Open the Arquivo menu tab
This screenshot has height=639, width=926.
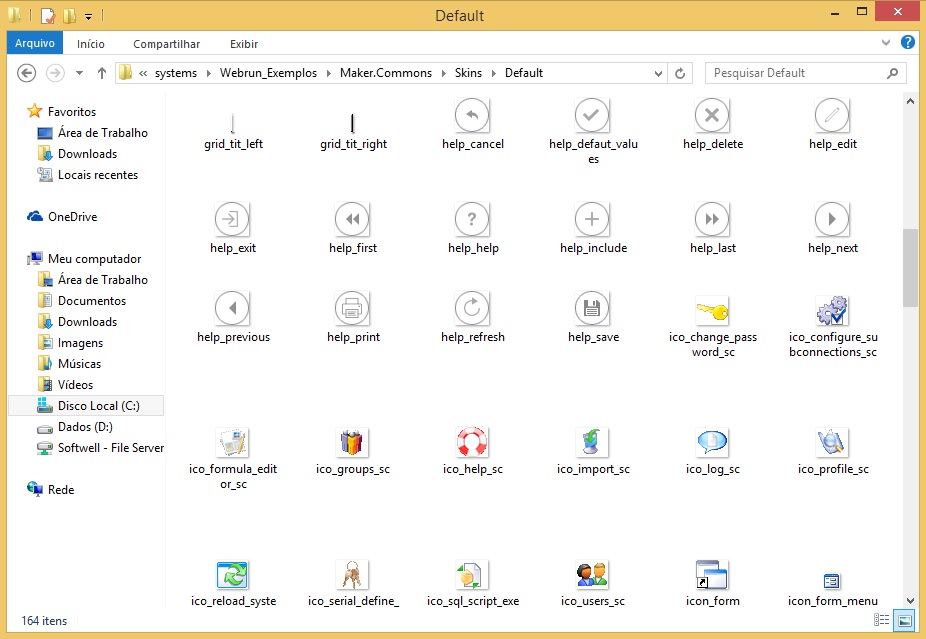click(x=35, y=44)
